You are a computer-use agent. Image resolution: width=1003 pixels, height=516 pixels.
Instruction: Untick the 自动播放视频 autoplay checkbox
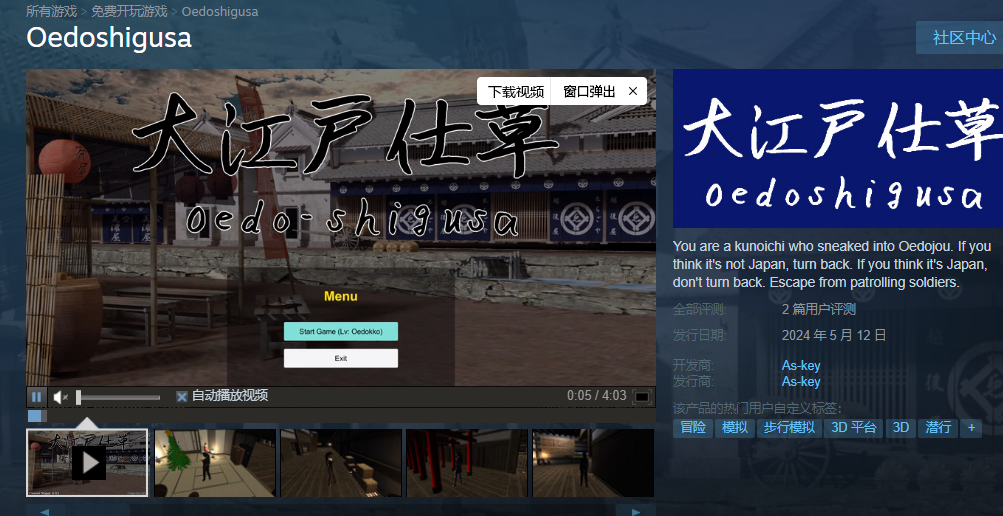coord(182,396)
